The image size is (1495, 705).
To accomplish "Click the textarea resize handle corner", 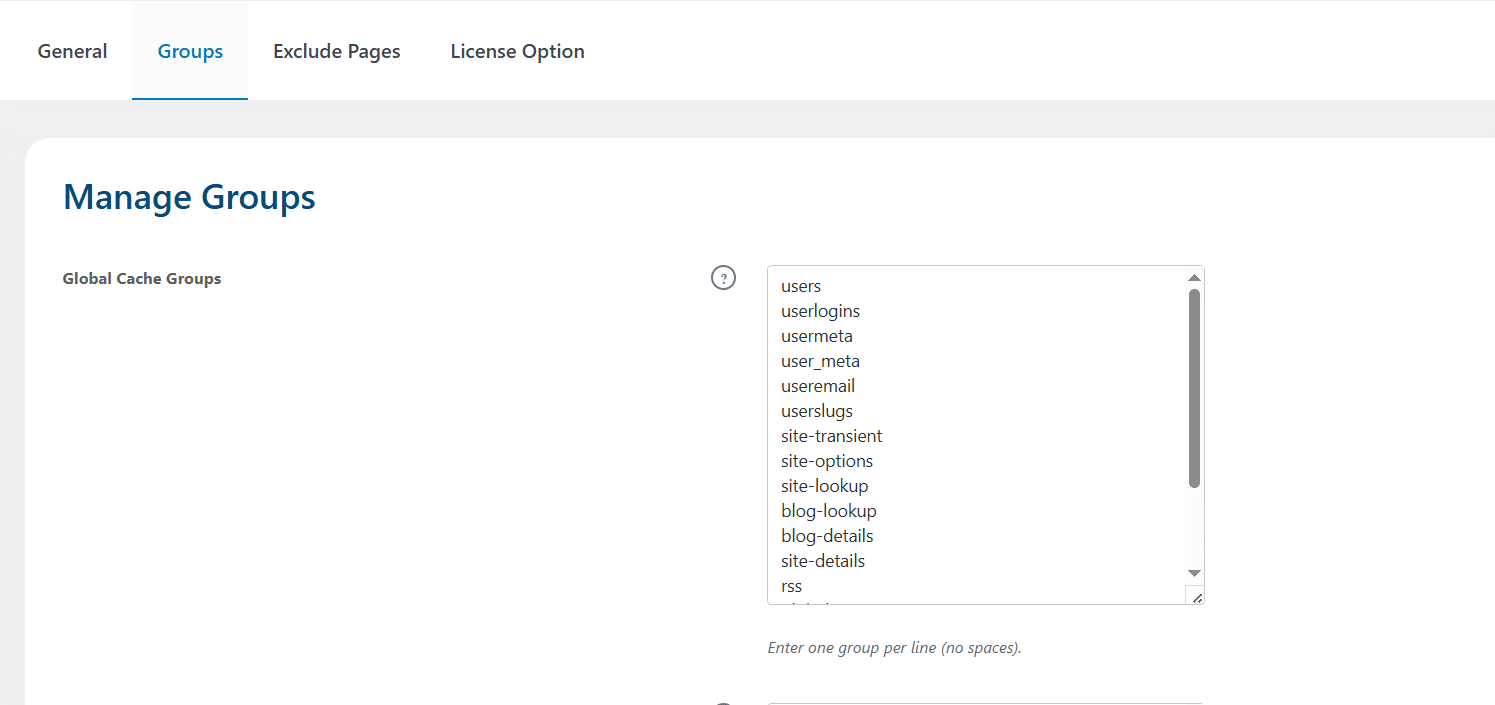I will [1195, 596].
